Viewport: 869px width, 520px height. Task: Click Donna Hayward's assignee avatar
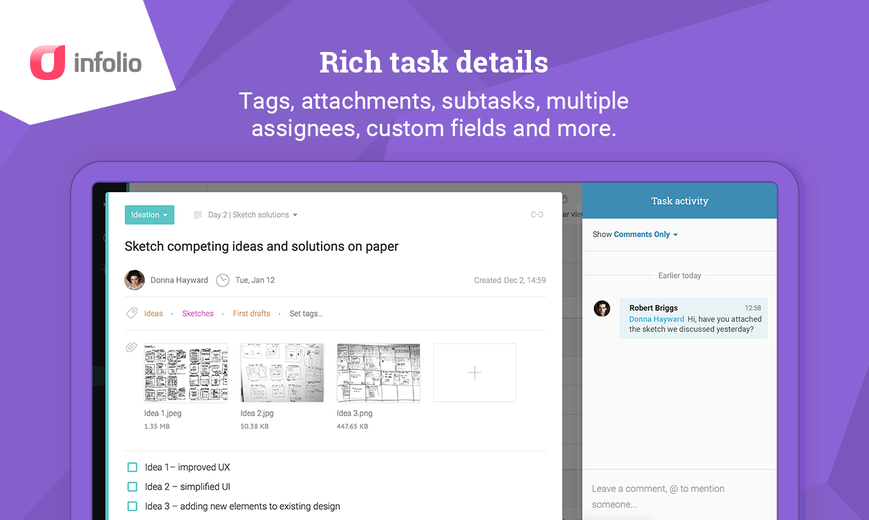coord(135,280)
